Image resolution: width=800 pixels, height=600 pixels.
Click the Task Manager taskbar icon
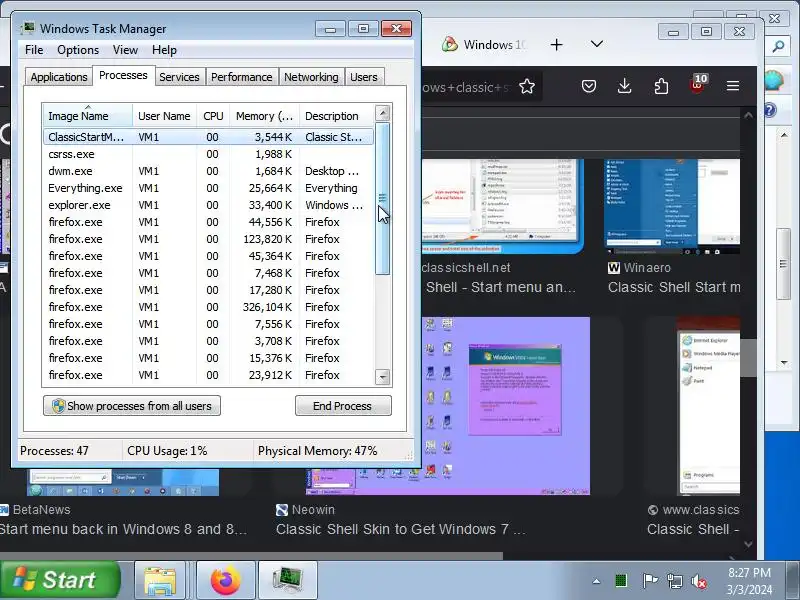click(x=288, y=581)
